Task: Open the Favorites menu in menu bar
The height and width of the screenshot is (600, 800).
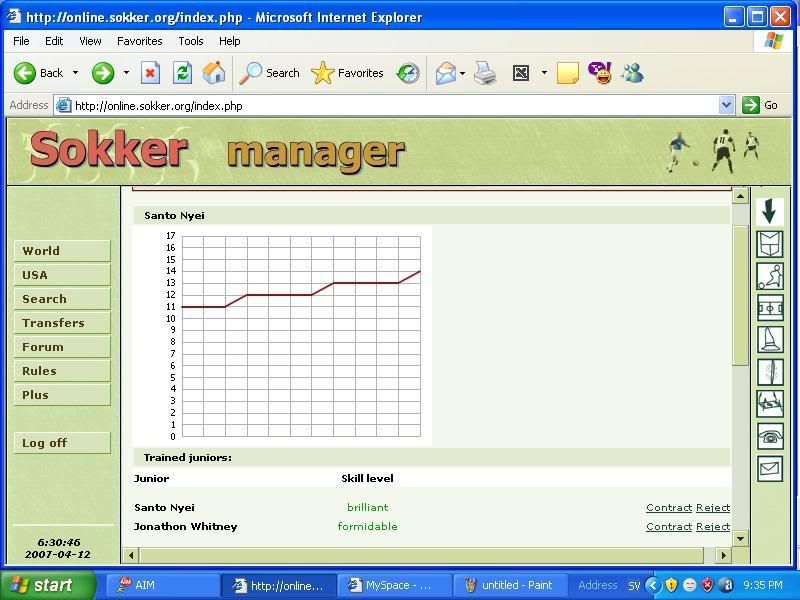Action: click(x=139, y=41)
